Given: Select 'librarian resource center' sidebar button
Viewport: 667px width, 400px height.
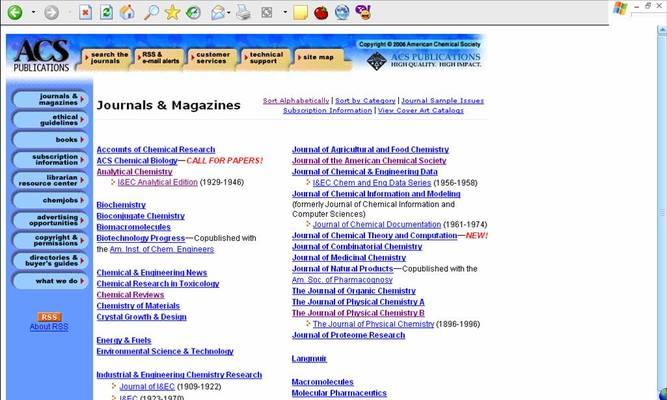Looking at the screenshot, I should click(50, 180).
